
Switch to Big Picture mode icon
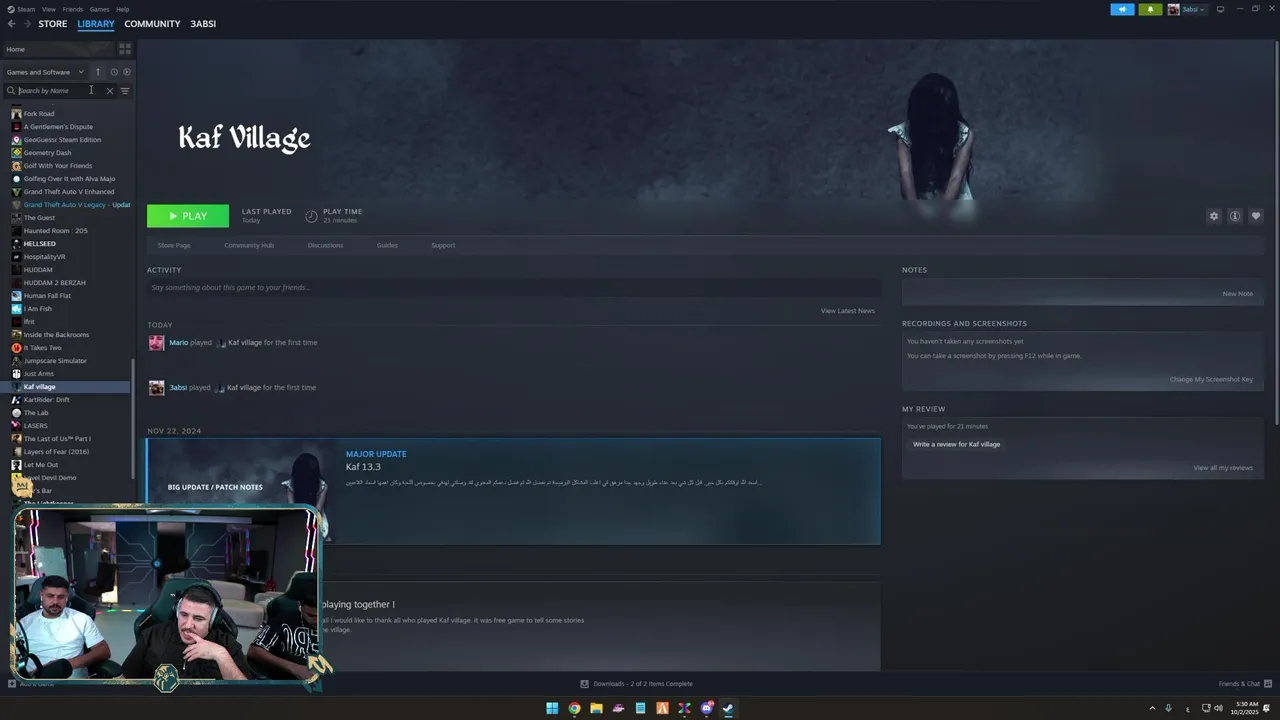[x=1220, y=9]
